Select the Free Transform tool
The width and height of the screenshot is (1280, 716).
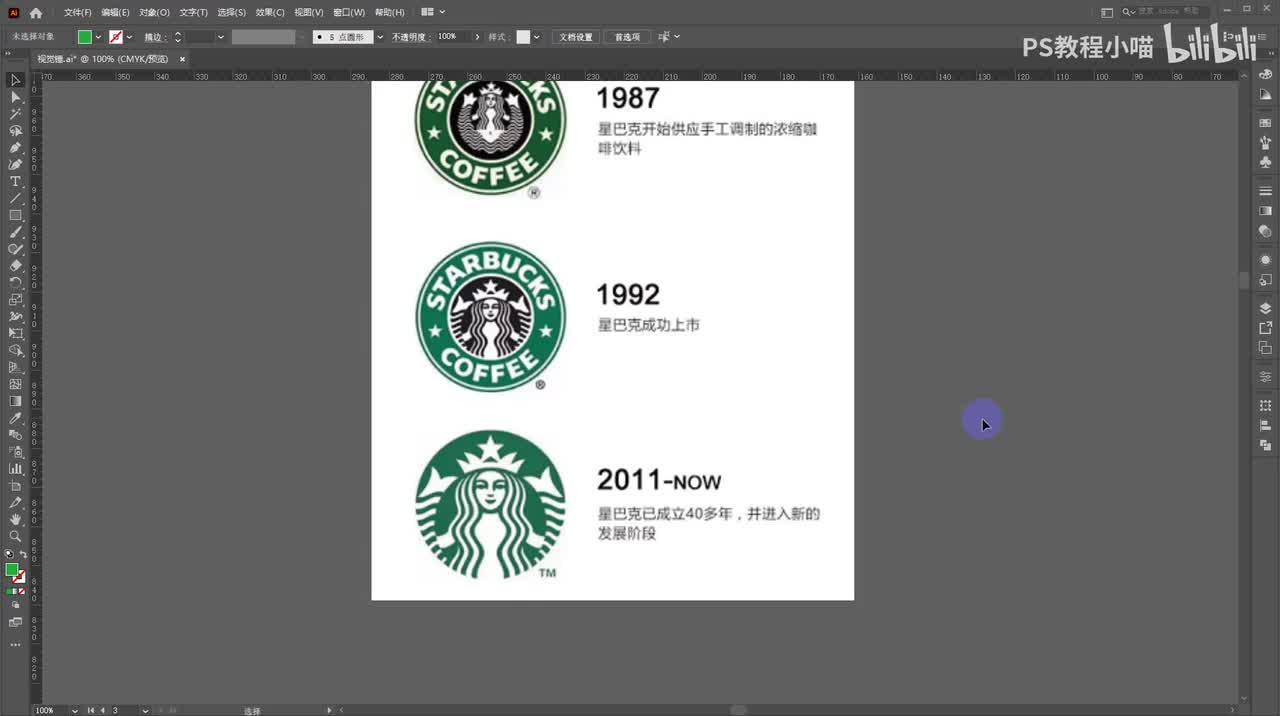click(15, 333)
